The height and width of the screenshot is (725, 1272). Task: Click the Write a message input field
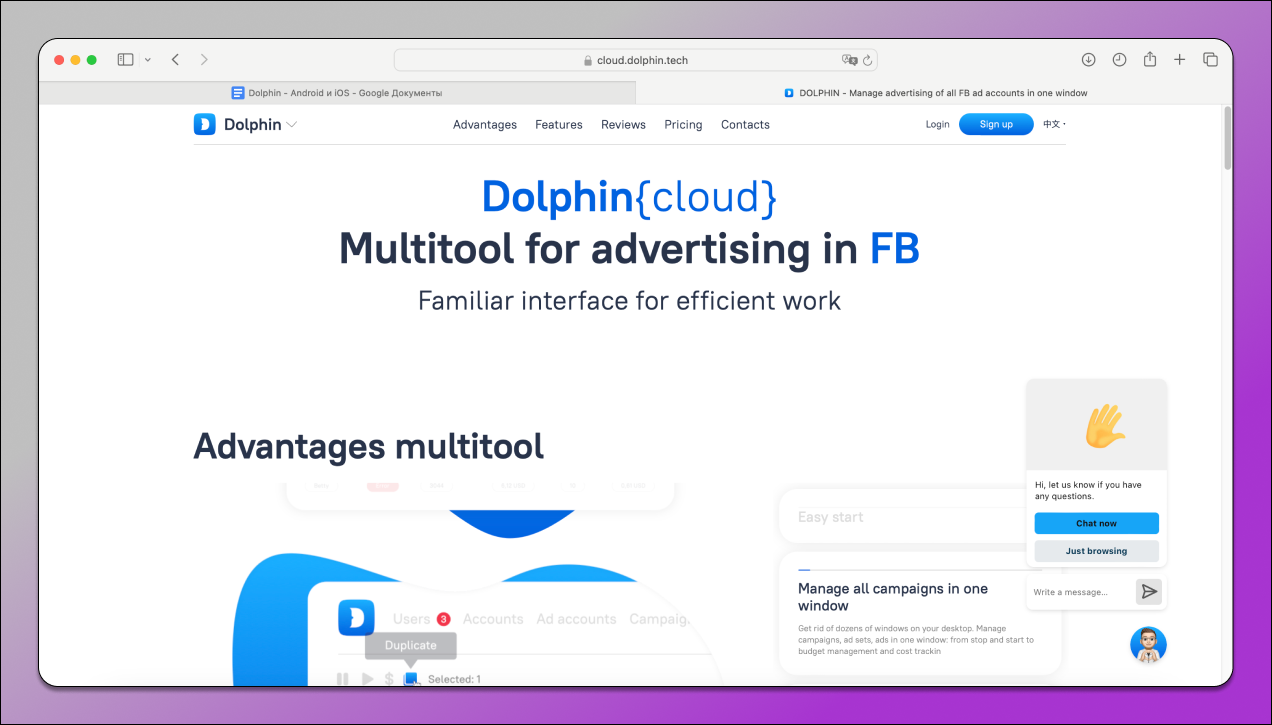click(x=1081, y=592)
